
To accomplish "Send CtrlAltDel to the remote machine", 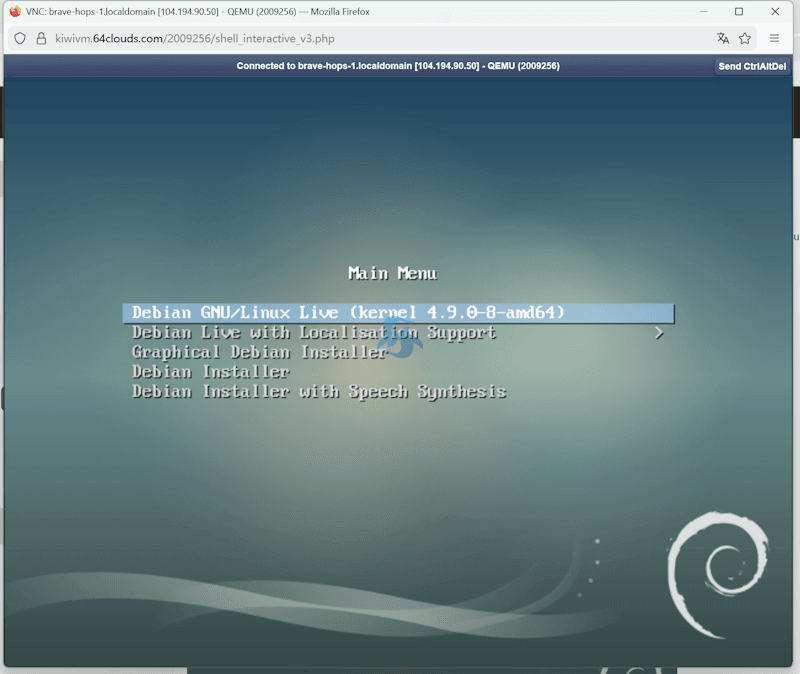I will [x=752, y=66].
